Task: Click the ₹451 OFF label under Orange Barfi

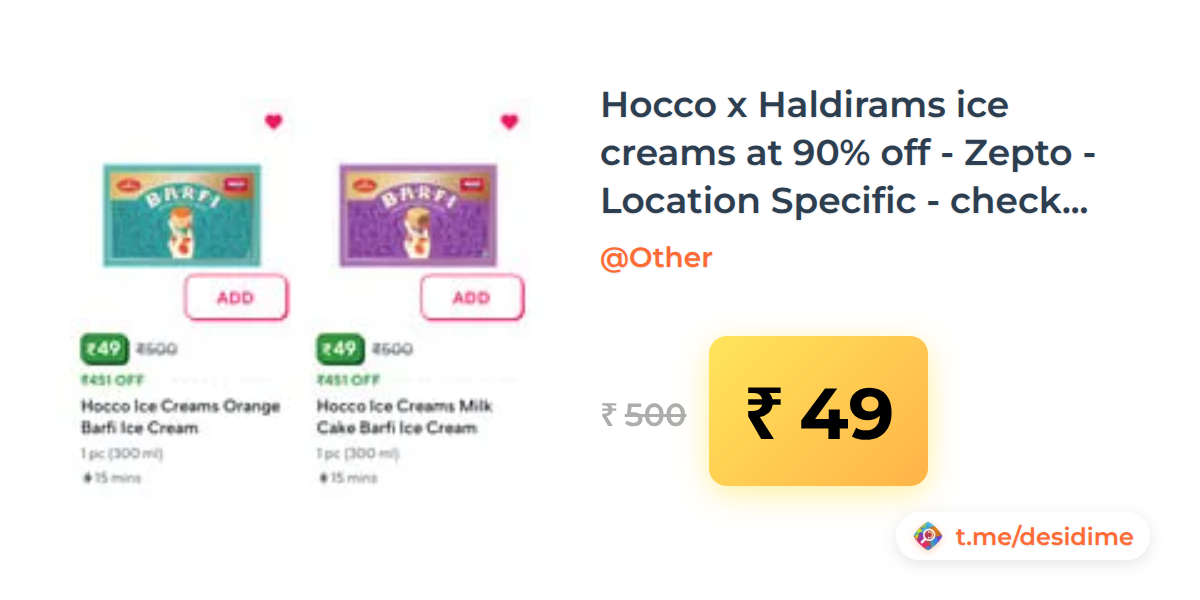Action: click(113, 380)
